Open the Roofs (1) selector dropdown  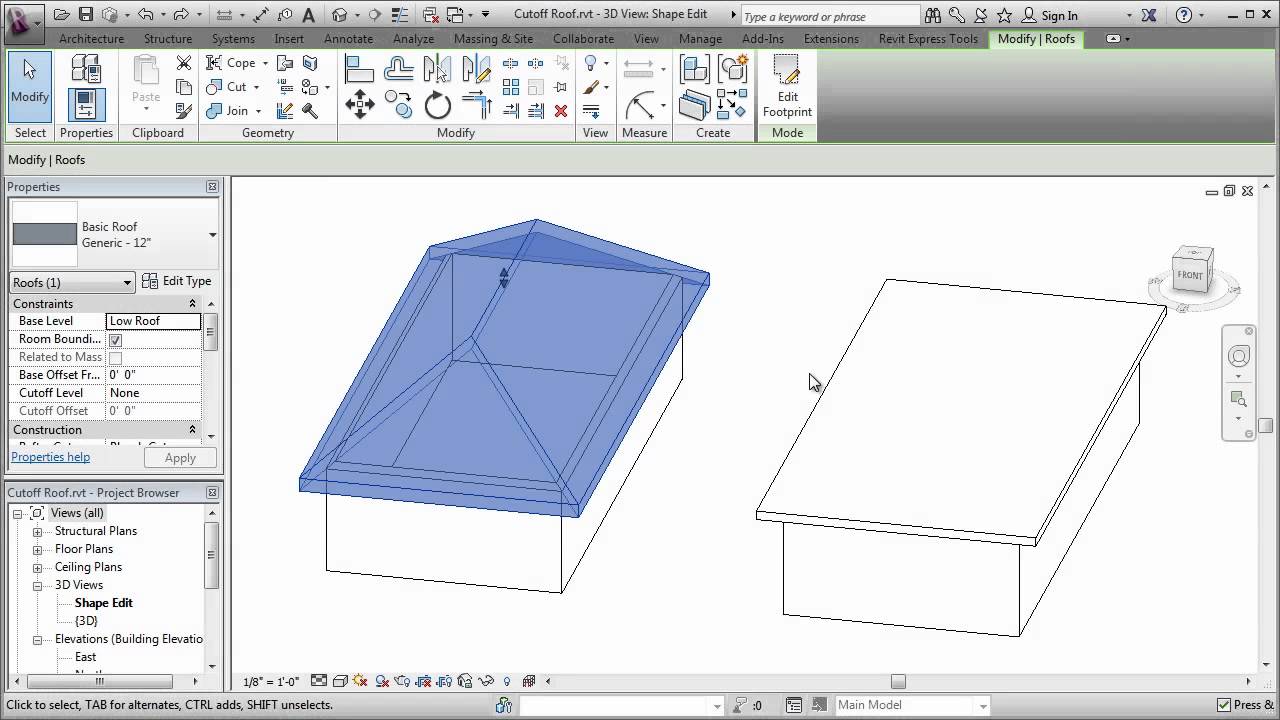pyautogui.click(x=127, y=282)
